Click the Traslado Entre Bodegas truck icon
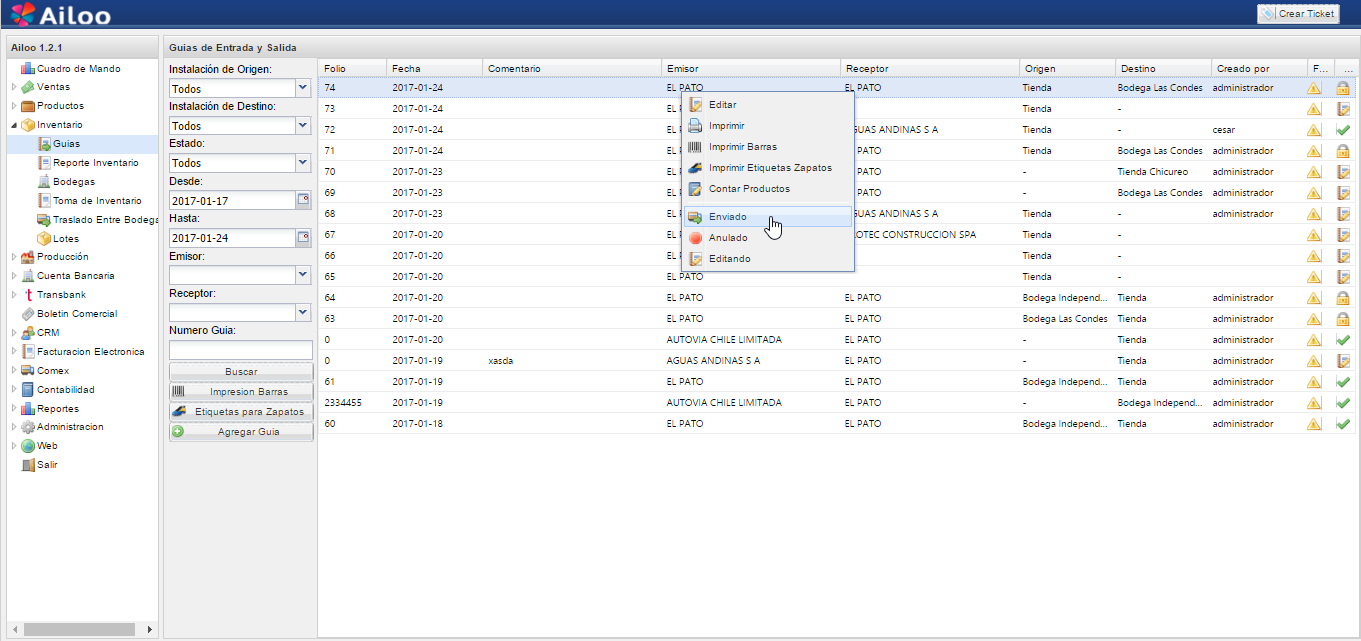Viewport: 1361px width, 641px height. pos(44,220)
